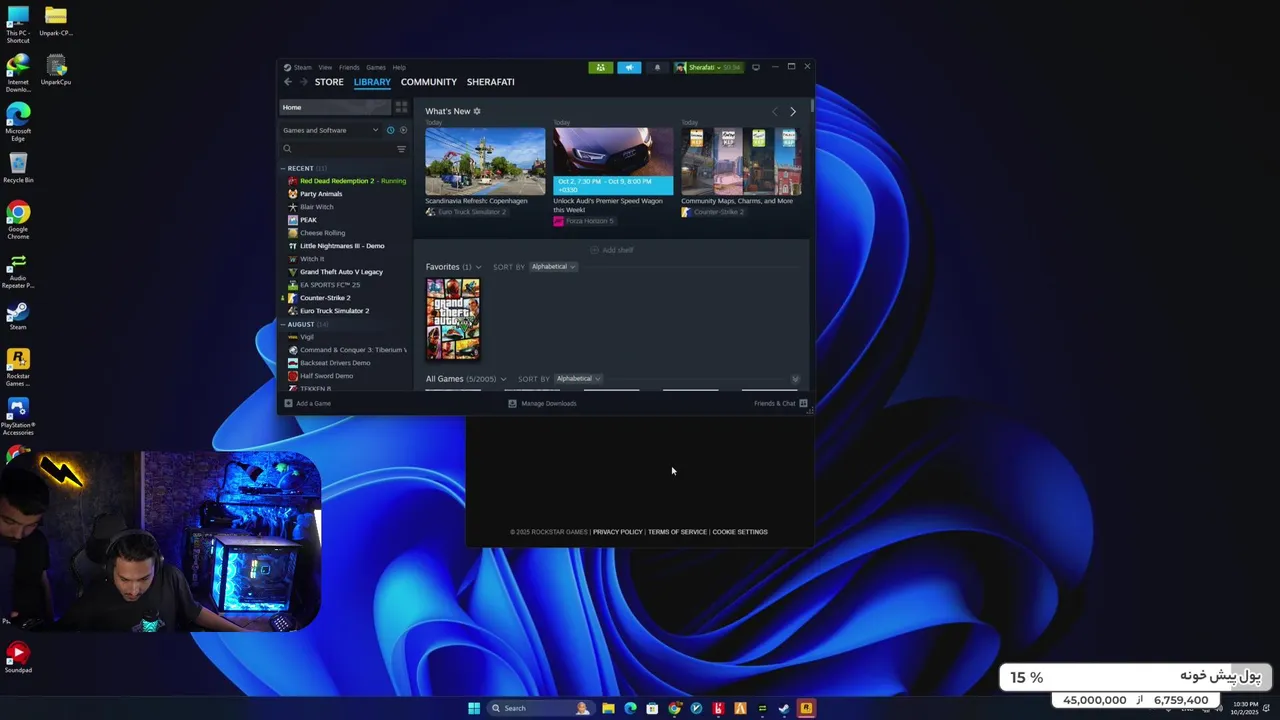
Task: Open COOKIE SETTINGS in Rockstar window
Action: (740, 532)
